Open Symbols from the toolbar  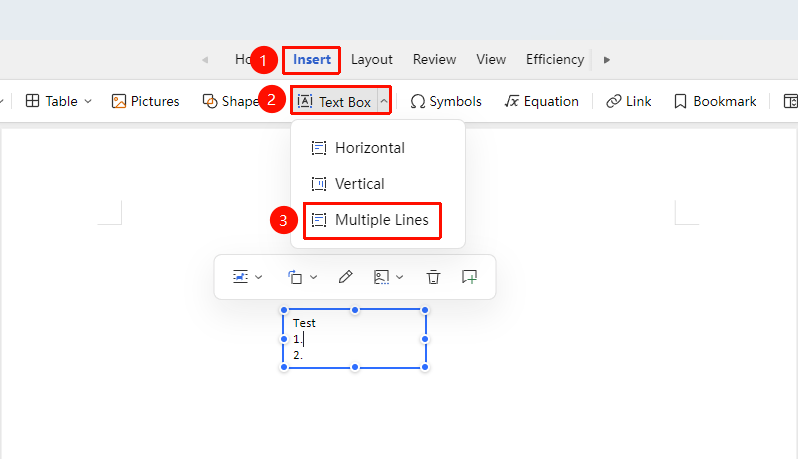[446, 101]
